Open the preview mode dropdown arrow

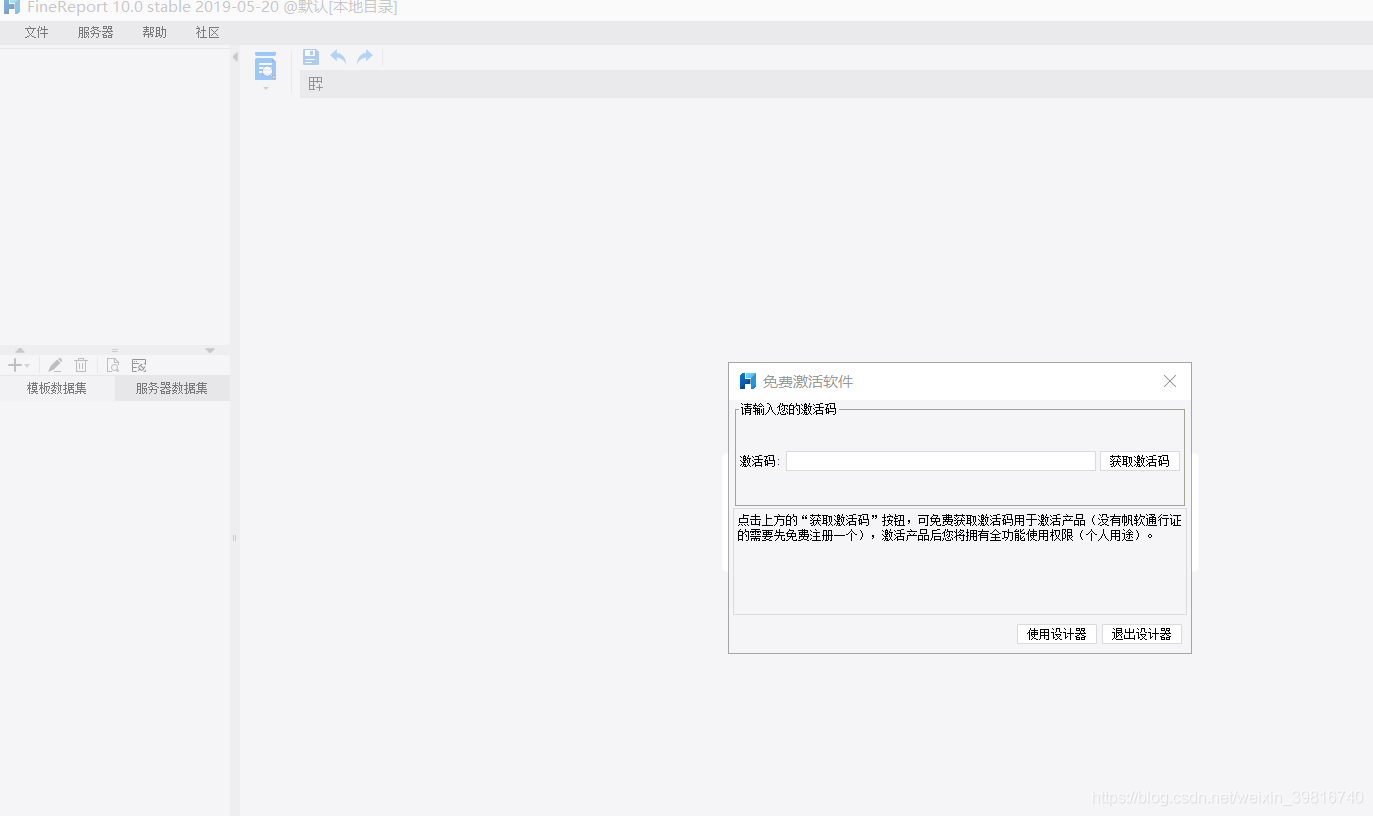tap(266, 88)
